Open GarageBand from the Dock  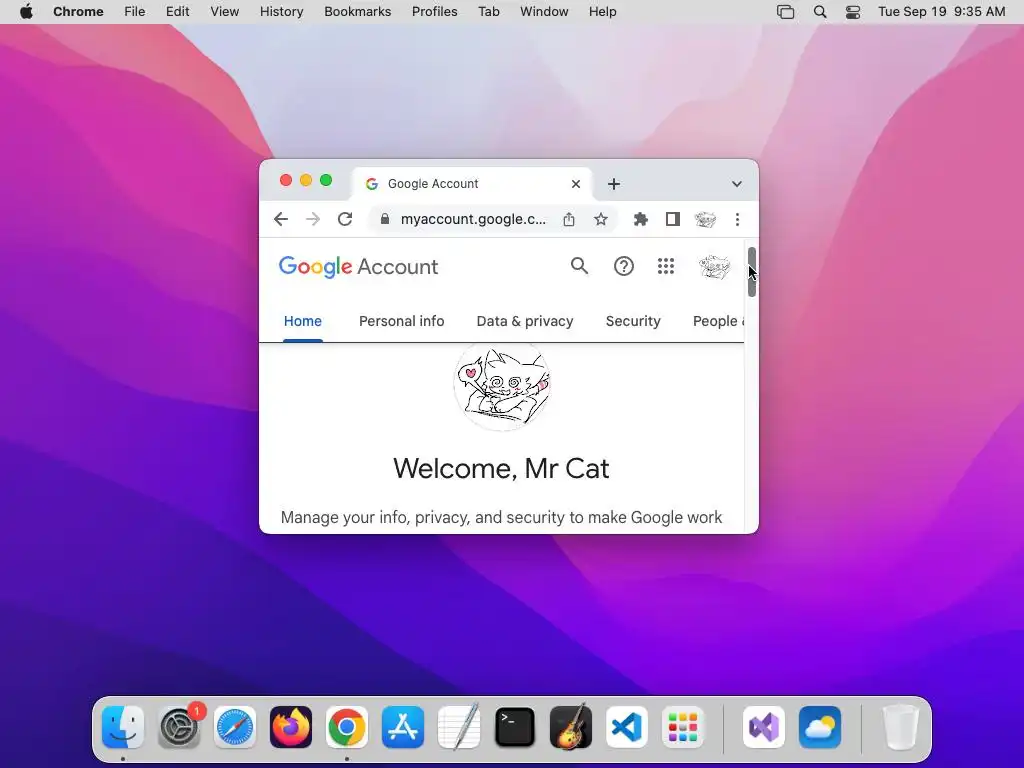click(x=571, y=727)
